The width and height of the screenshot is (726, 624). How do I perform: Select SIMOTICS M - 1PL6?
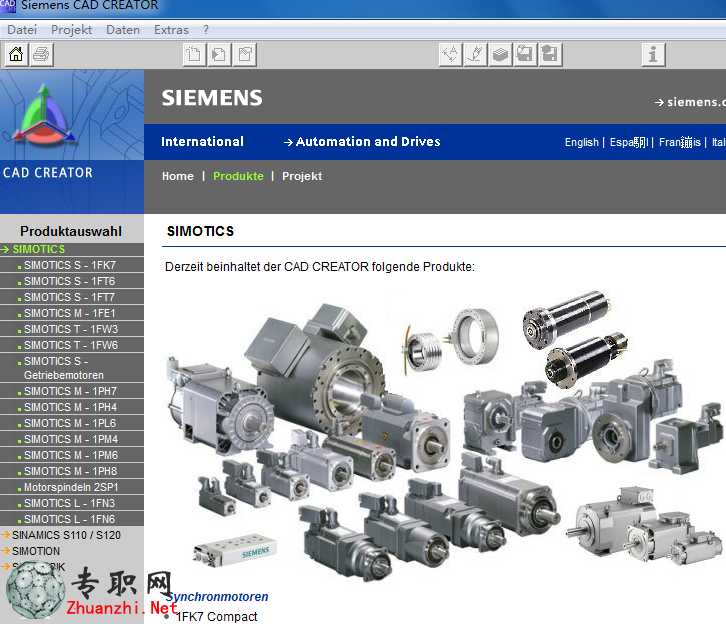pos(72,423)
